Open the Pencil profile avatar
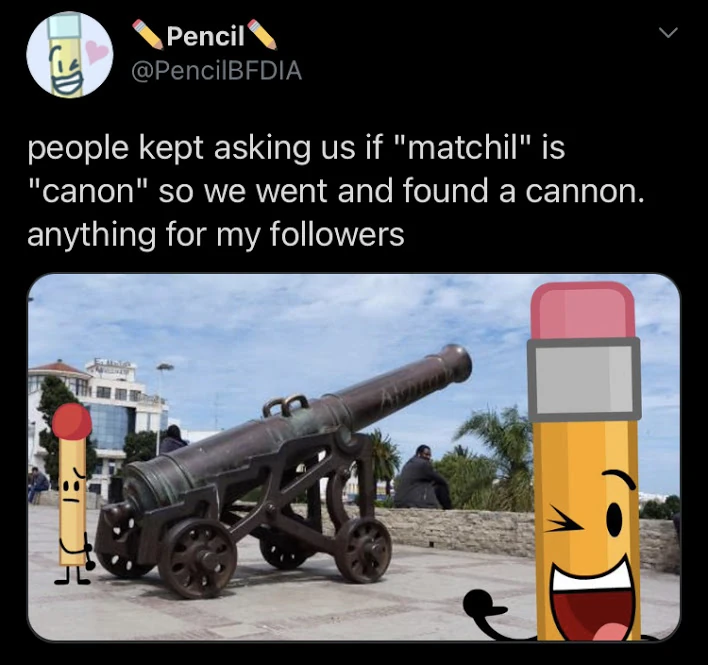The height and width of the screenshot is (665, 708). (x=70, y=55)
